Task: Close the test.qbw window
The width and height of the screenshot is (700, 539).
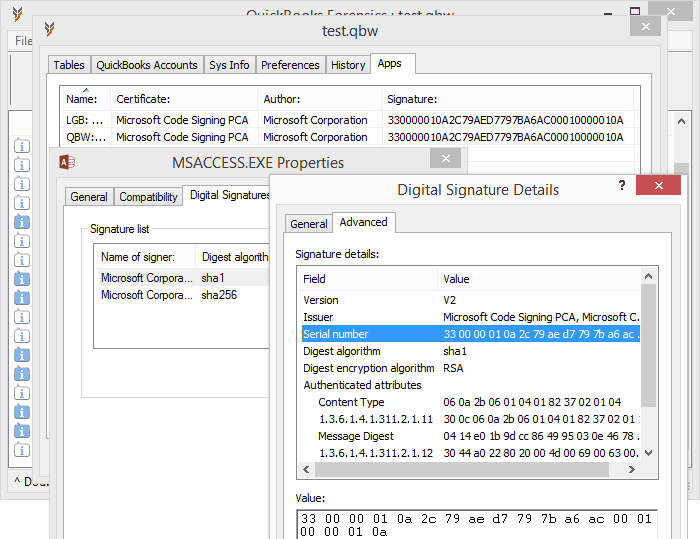Action: 646,27
